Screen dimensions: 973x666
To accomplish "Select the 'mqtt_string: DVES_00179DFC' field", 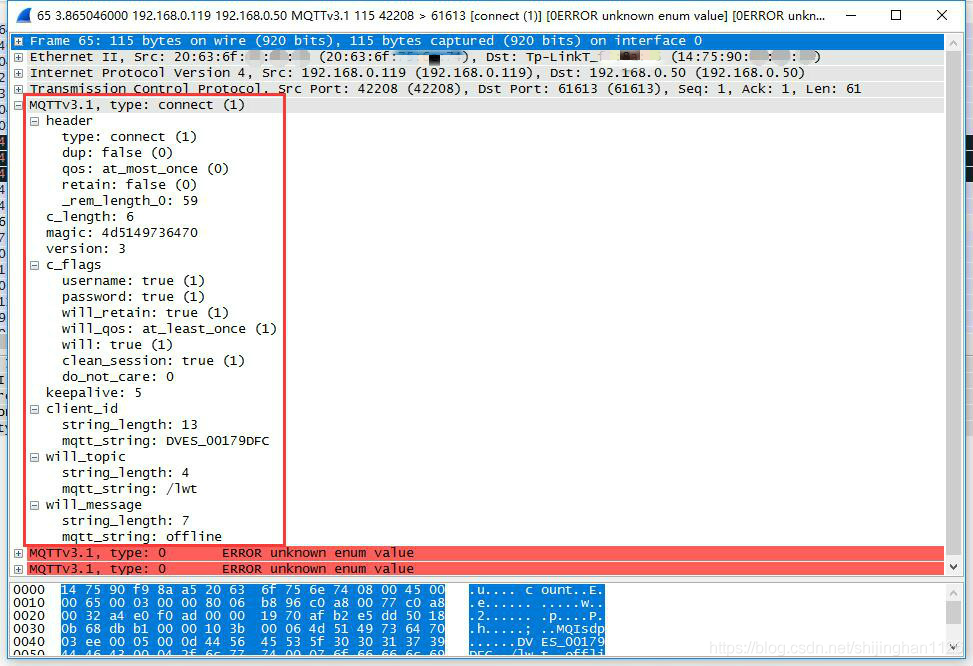I will [x=166, y=441].
